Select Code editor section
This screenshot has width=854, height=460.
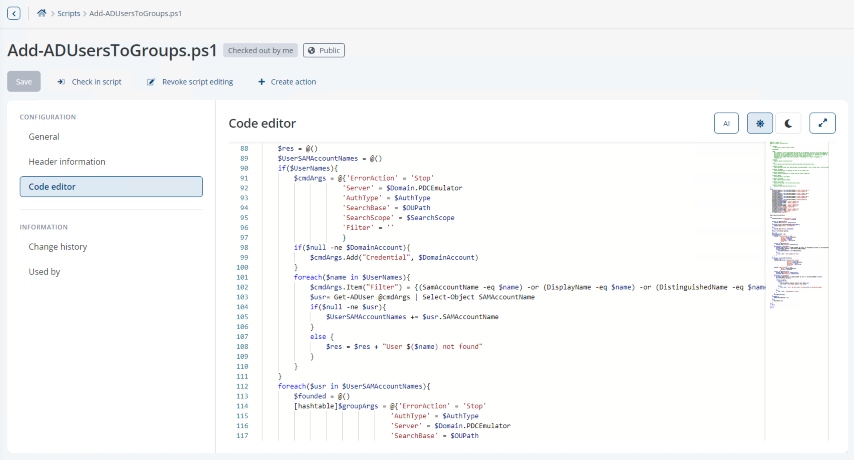click(111, 187)
